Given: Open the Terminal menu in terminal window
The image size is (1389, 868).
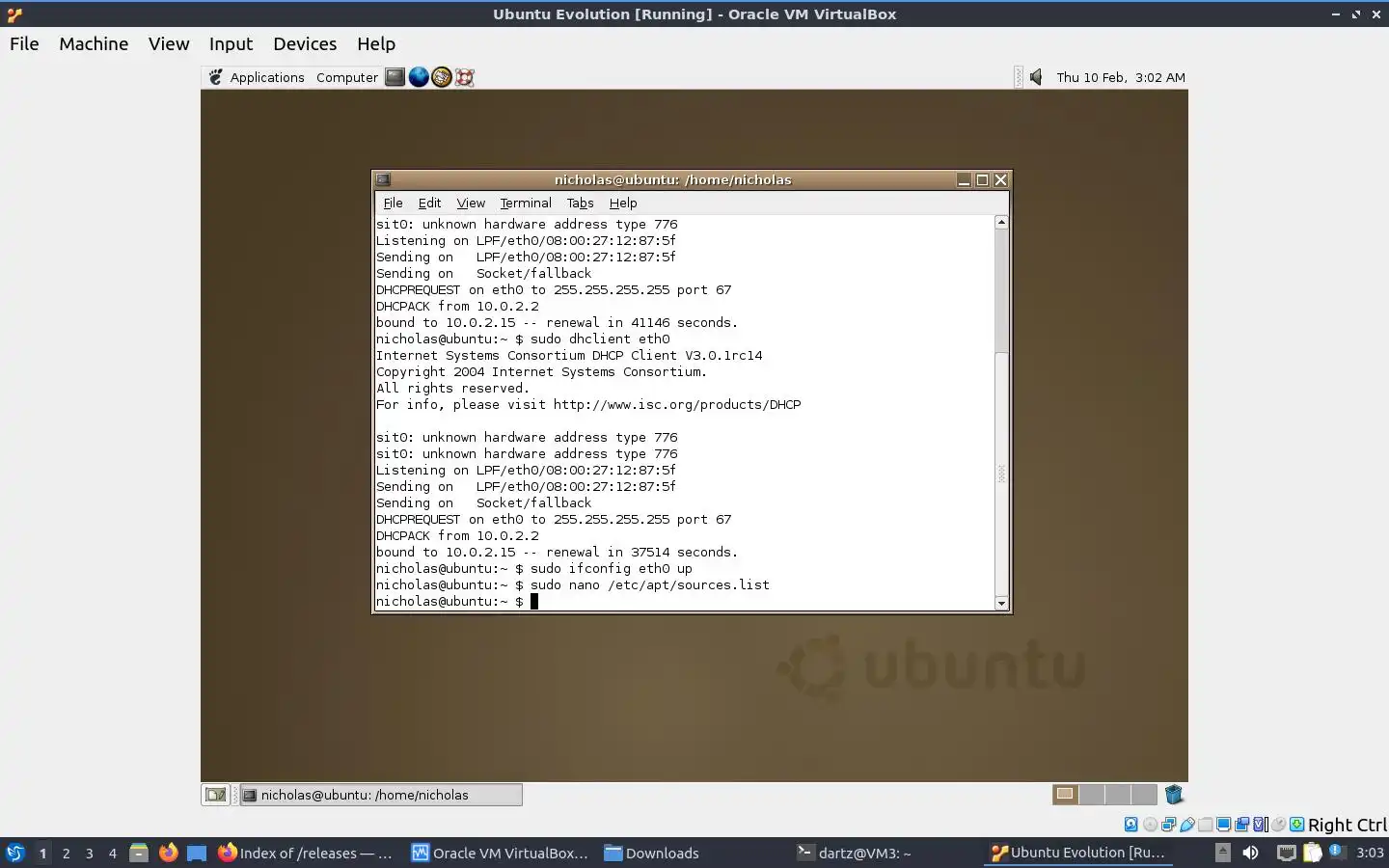Looking at the screenshot, I should point(526,203).
